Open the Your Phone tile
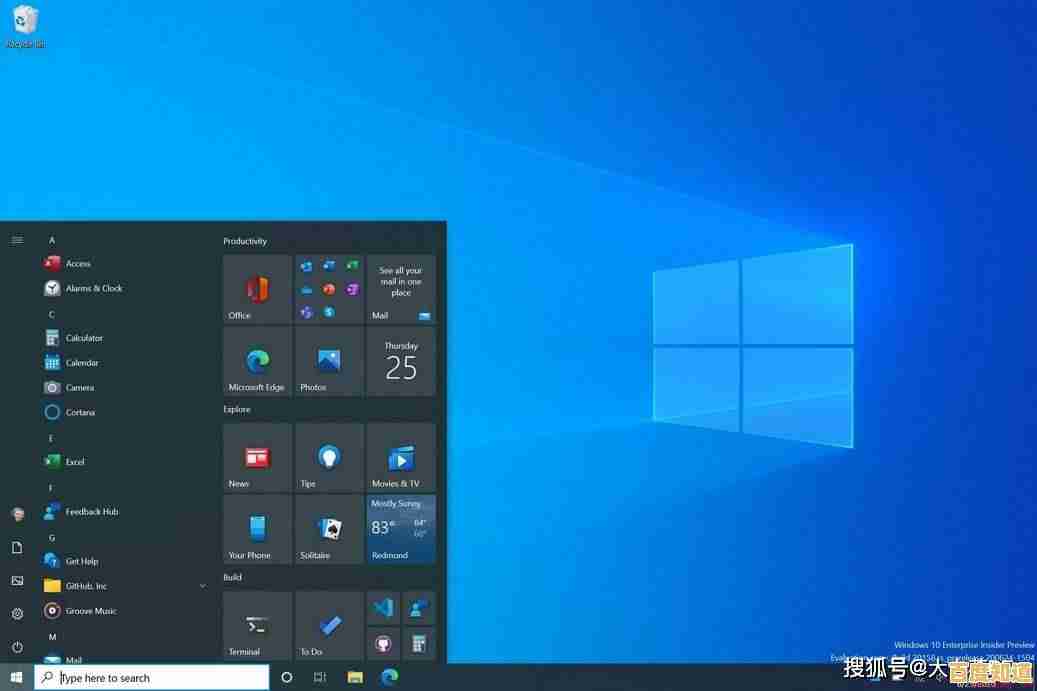The width and height of the screenshot is (1037, 691). [257, 529]
